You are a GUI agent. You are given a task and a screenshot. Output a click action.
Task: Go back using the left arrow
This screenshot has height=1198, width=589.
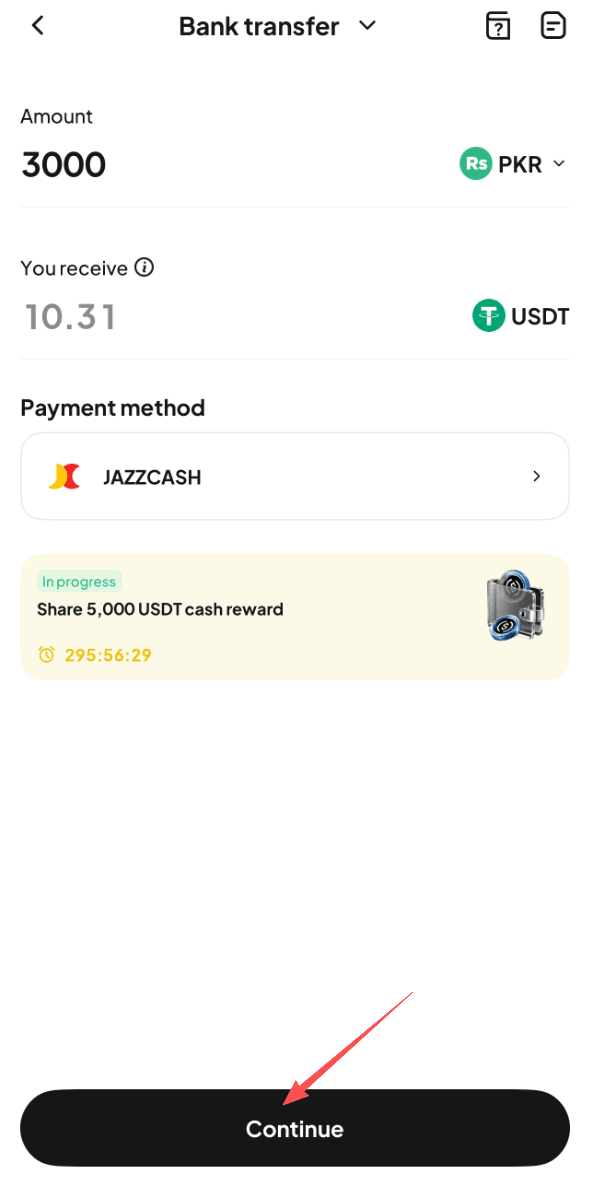(x=37, y=25)
